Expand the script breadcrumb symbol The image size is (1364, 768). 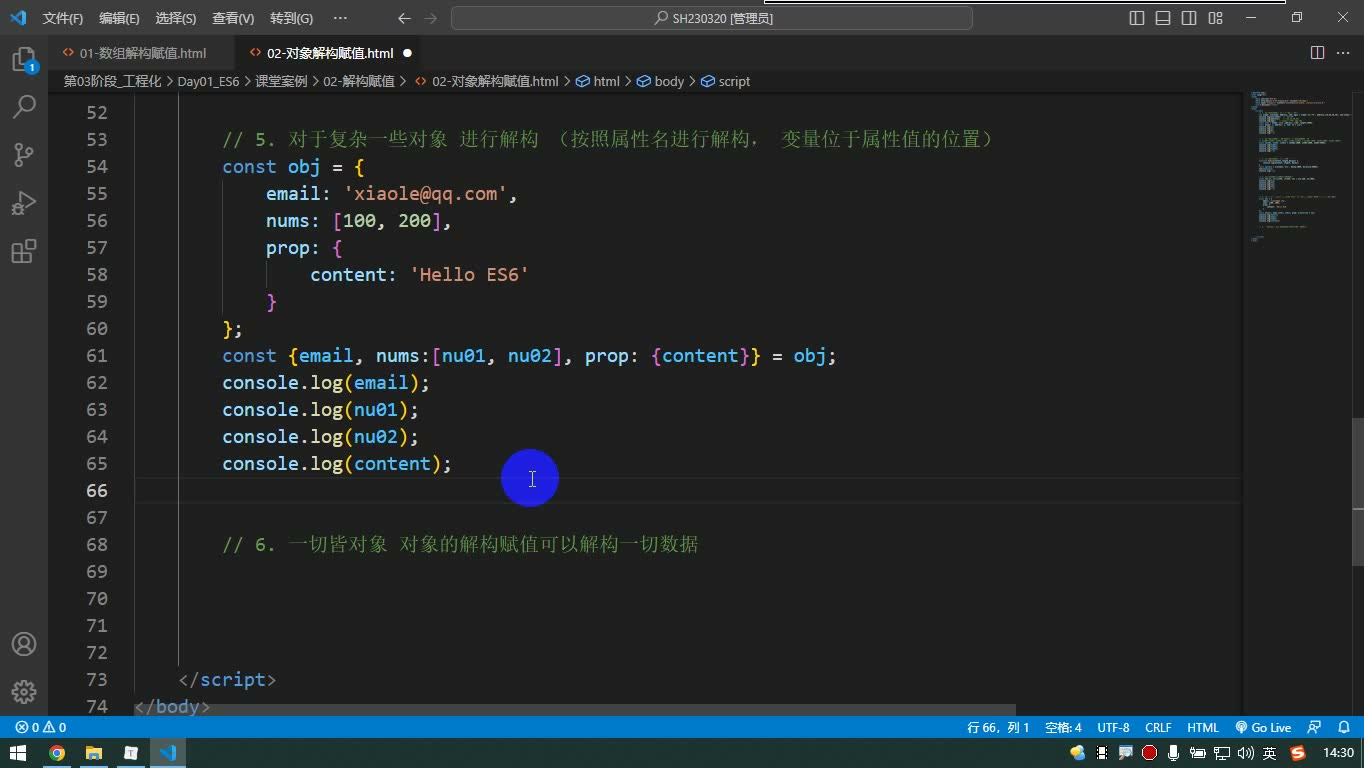[x=726, y=81]
